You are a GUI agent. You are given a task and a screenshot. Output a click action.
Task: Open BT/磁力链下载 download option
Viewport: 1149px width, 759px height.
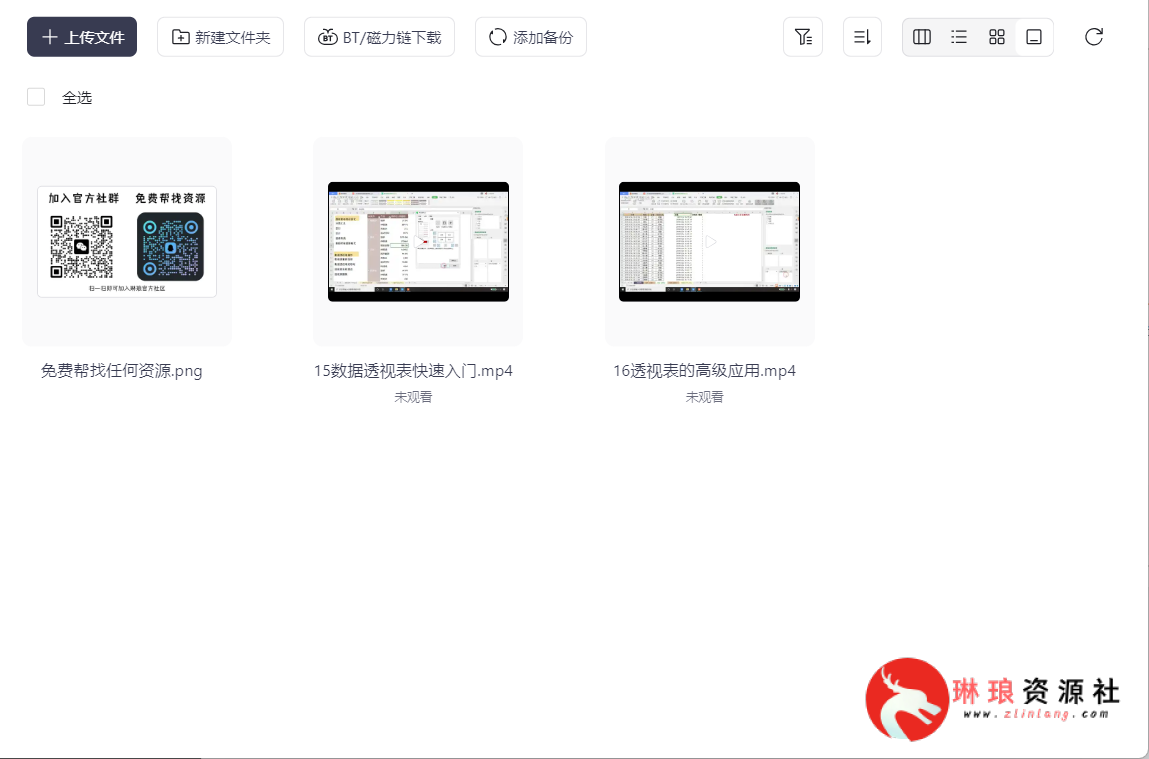[x=380, y=37]
